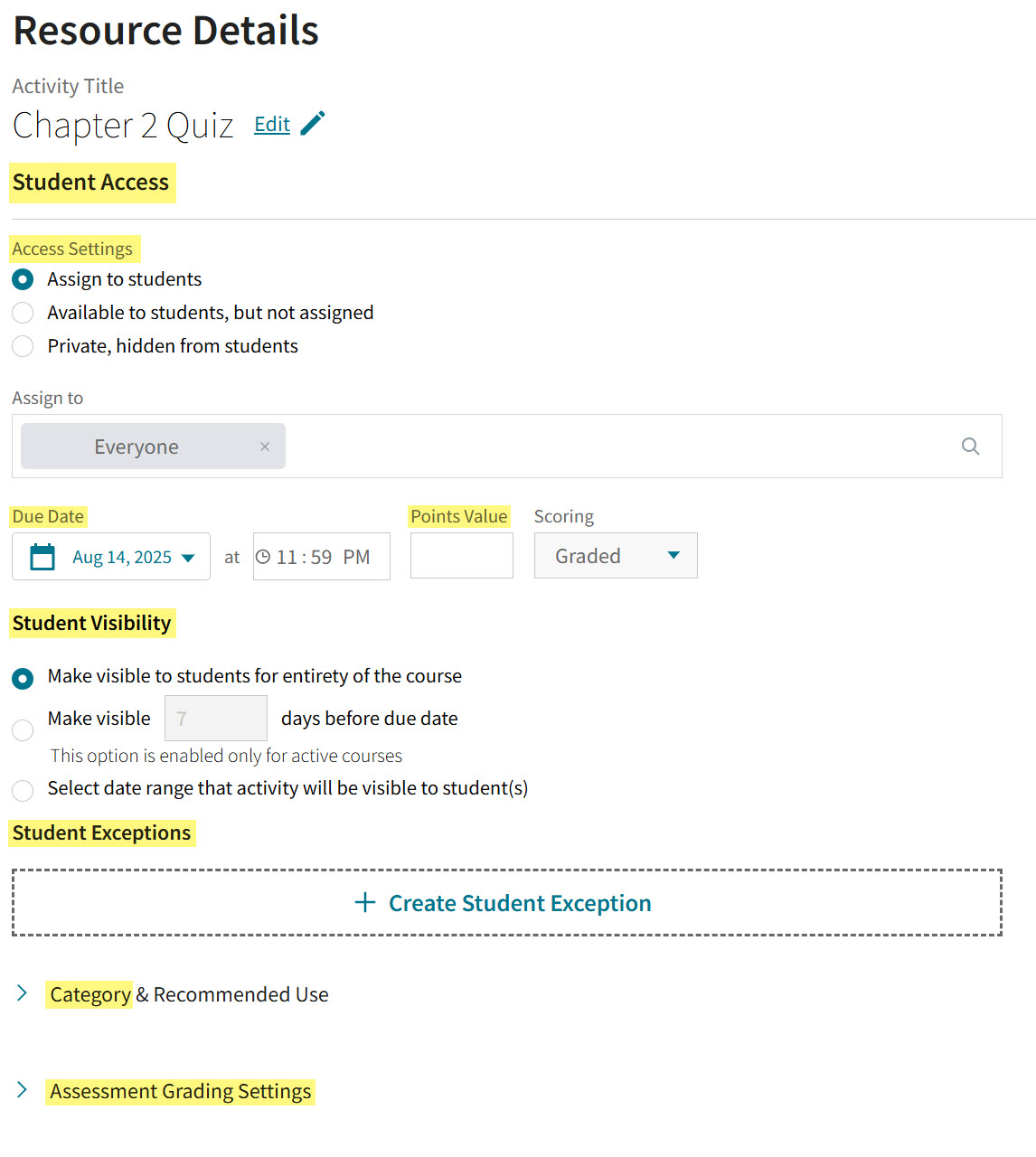Viewport: 1036px width, 1157px height.
Task: Click the Student Access section heading
Action: (91, 183)
